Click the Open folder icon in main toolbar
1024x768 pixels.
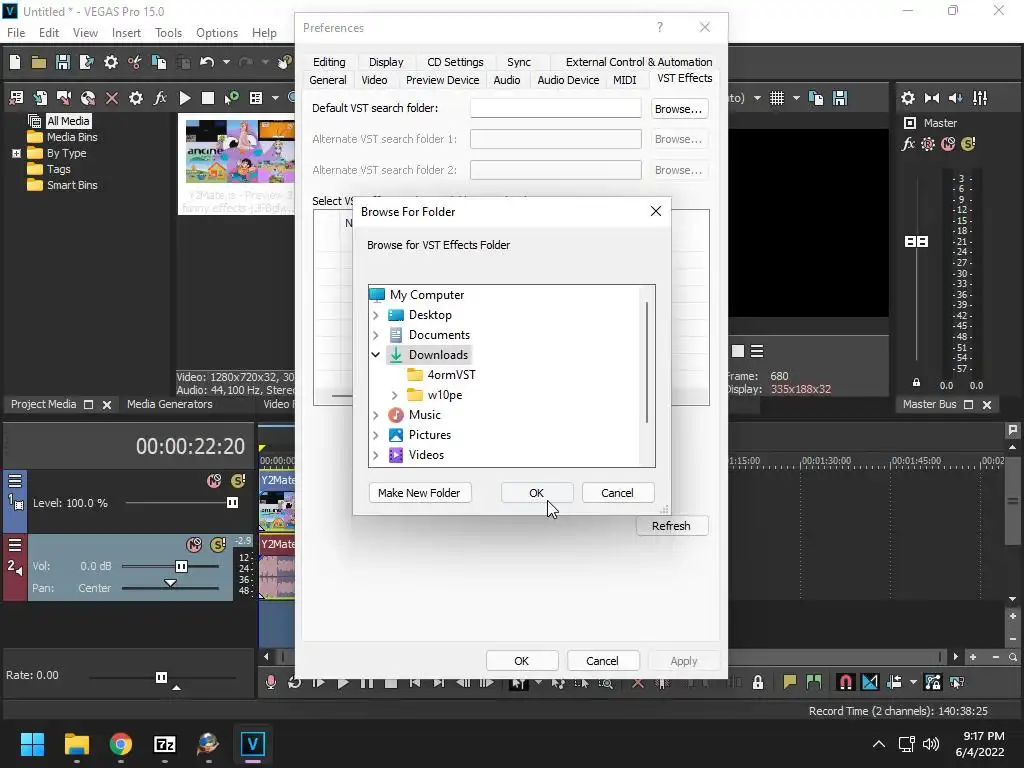[x=39, y=62]
